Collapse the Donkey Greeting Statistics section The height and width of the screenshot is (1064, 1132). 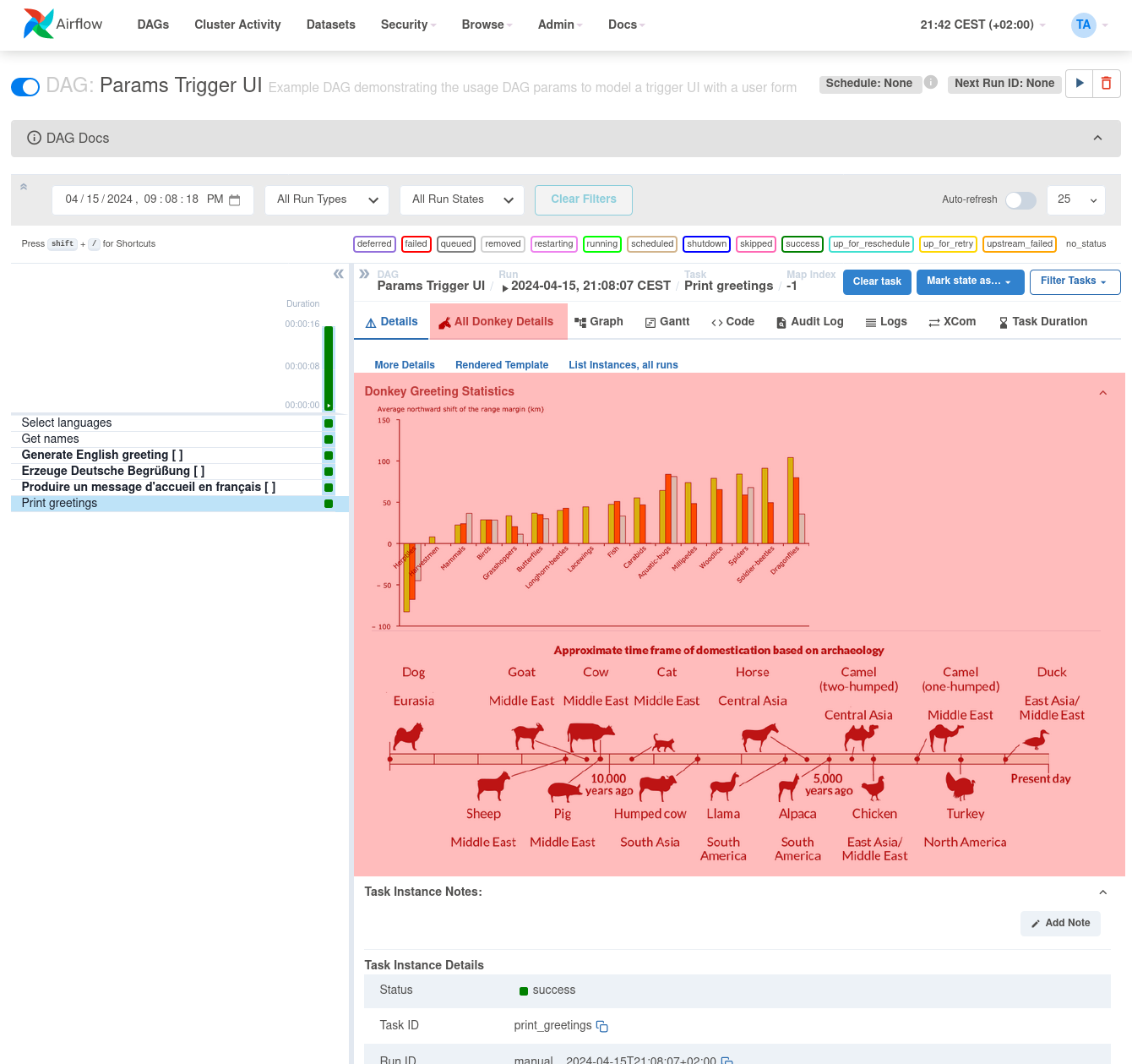1102,393
